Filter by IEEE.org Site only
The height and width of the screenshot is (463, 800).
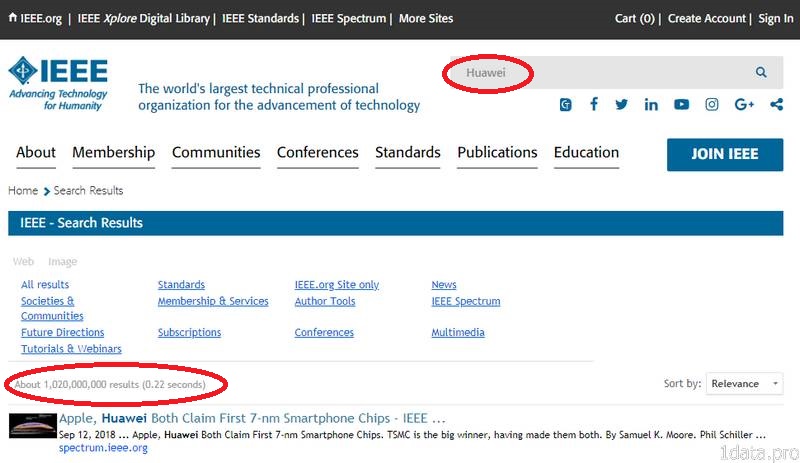[x=337, y=284]
